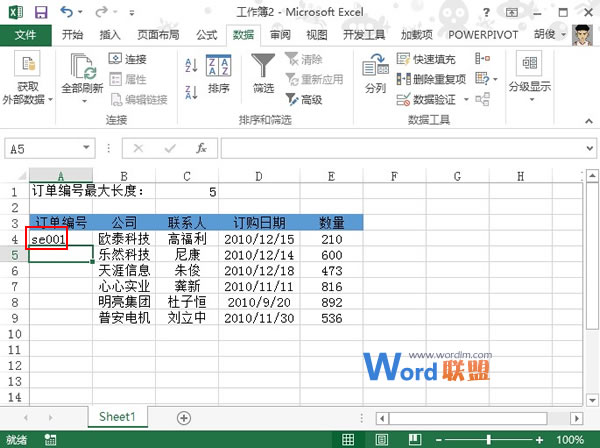Open Excel Help question mark
The height and width of the screenshot is (448, 600).
[486, 13]
